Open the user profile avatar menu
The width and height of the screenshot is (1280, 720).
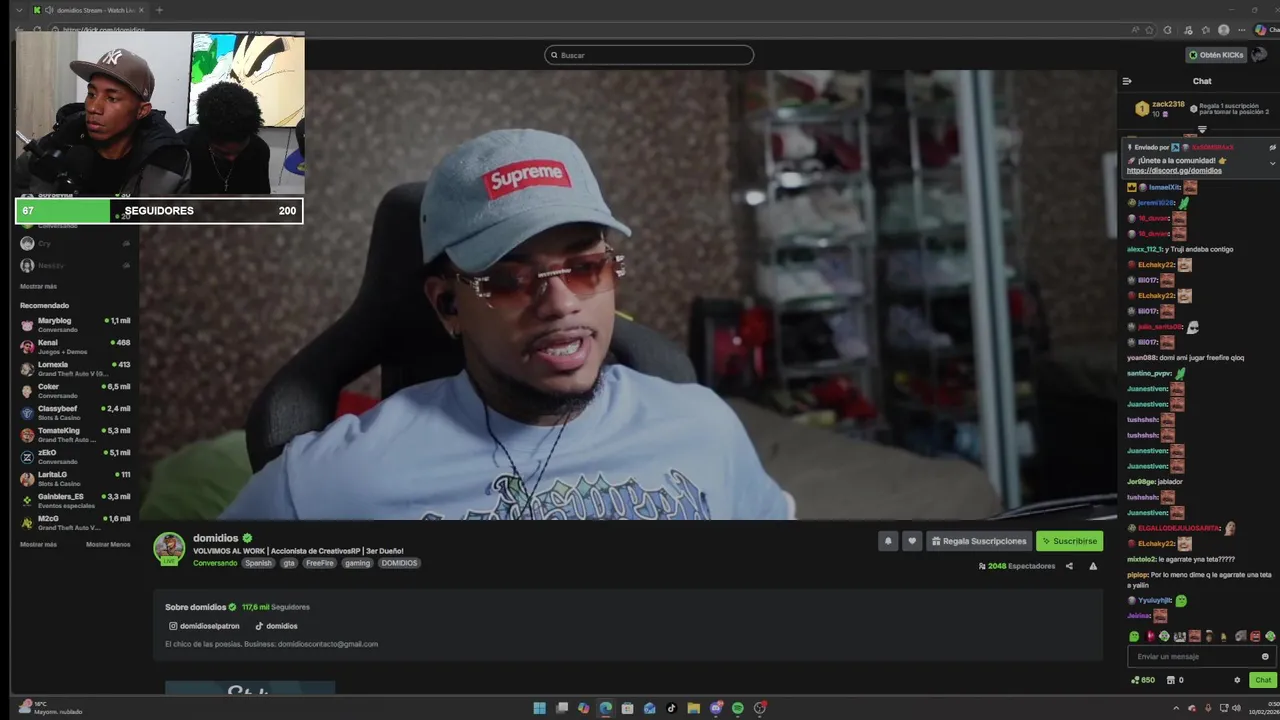[1260, 55]
